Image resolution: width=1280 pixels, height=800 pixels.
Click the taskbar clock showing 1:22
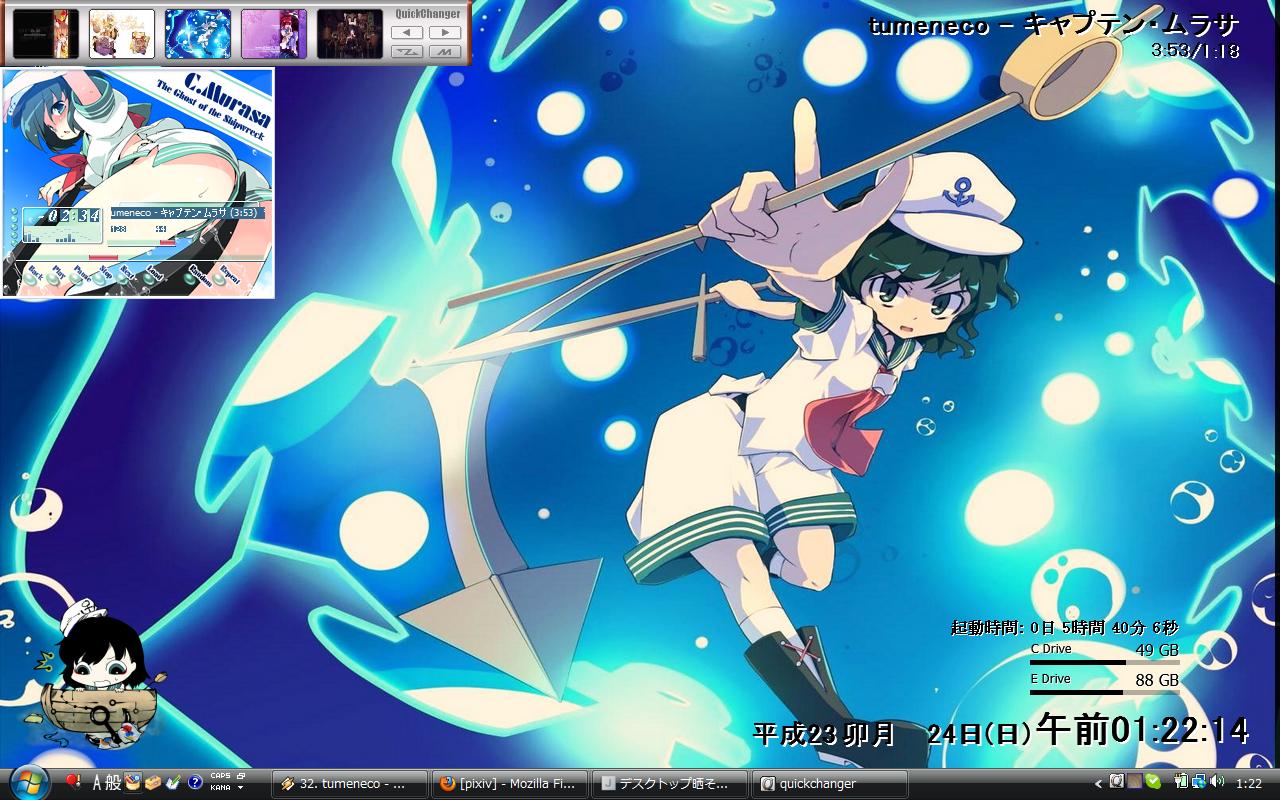pyautogui.click(x=1249, y=784)
